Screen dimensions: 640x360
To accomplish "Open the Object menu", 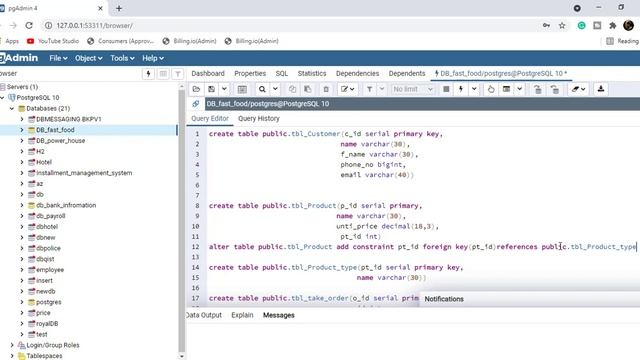I will [88, 58].
